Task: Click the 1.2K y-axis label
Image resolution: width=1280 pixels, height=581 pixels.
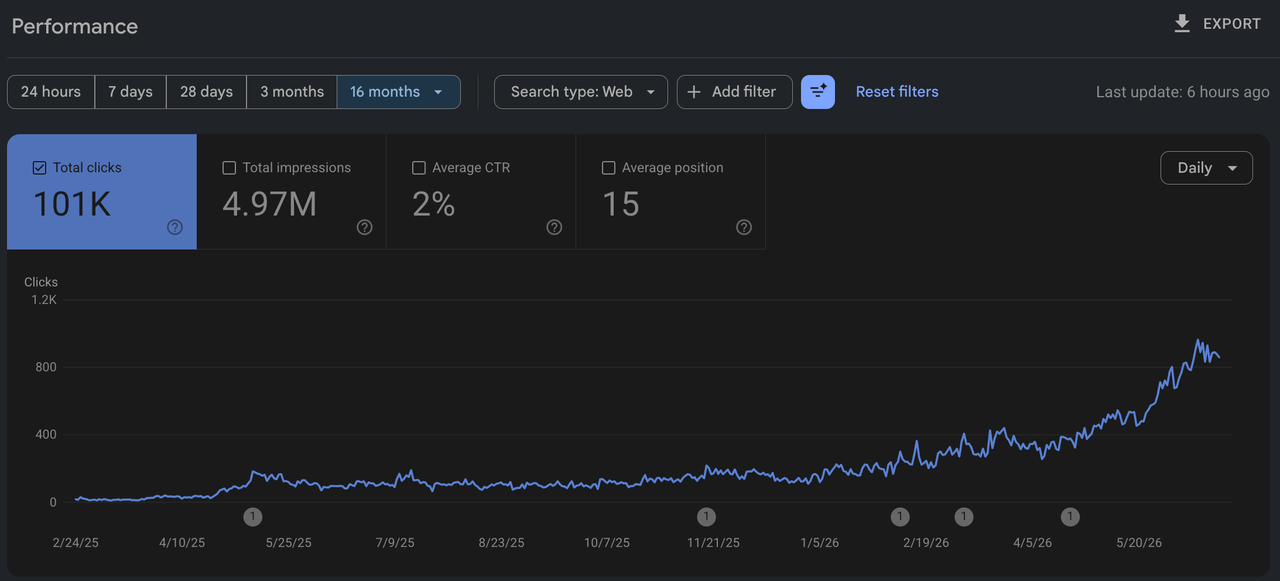Action: click(44, 300)
